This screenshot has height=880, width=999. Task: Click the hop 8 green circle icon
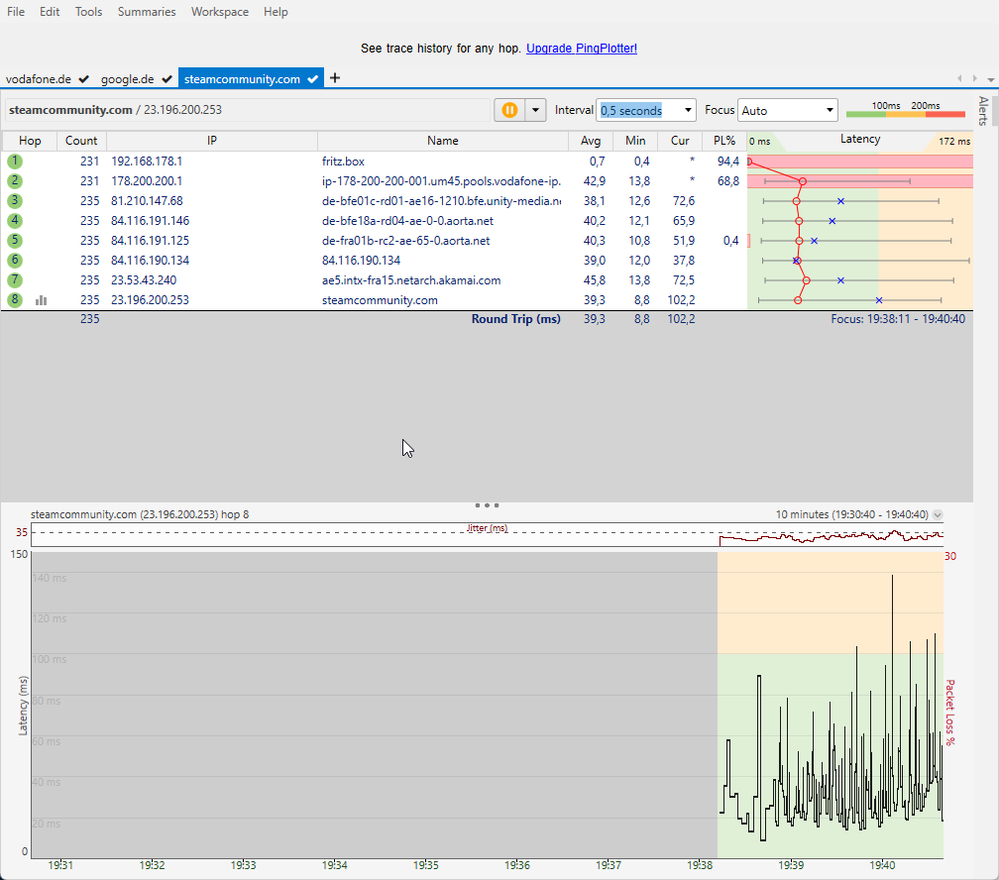(x=15, y=299)
